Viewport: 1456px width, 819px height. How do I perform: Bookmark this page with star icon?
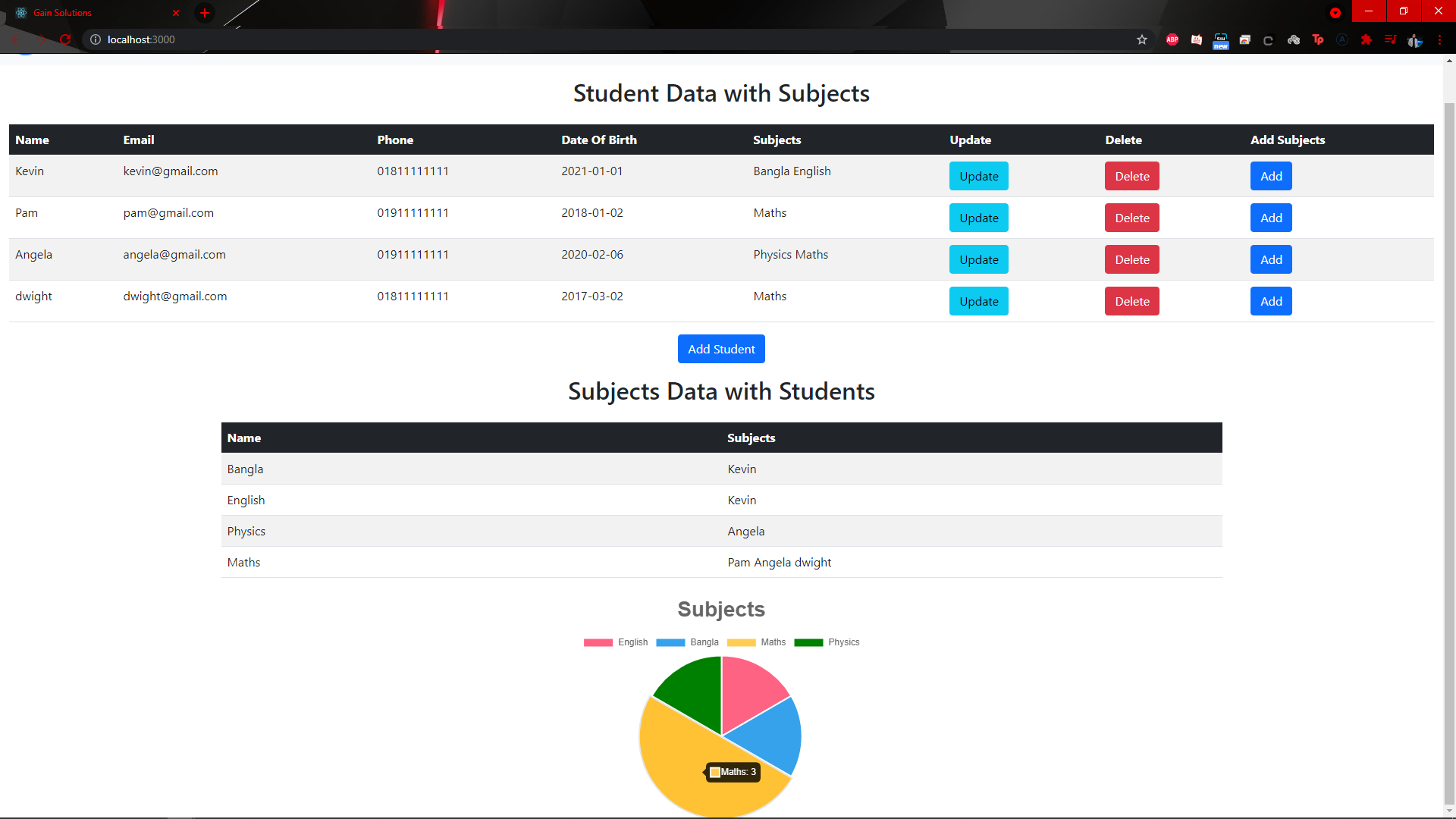tap(1141, 39)
